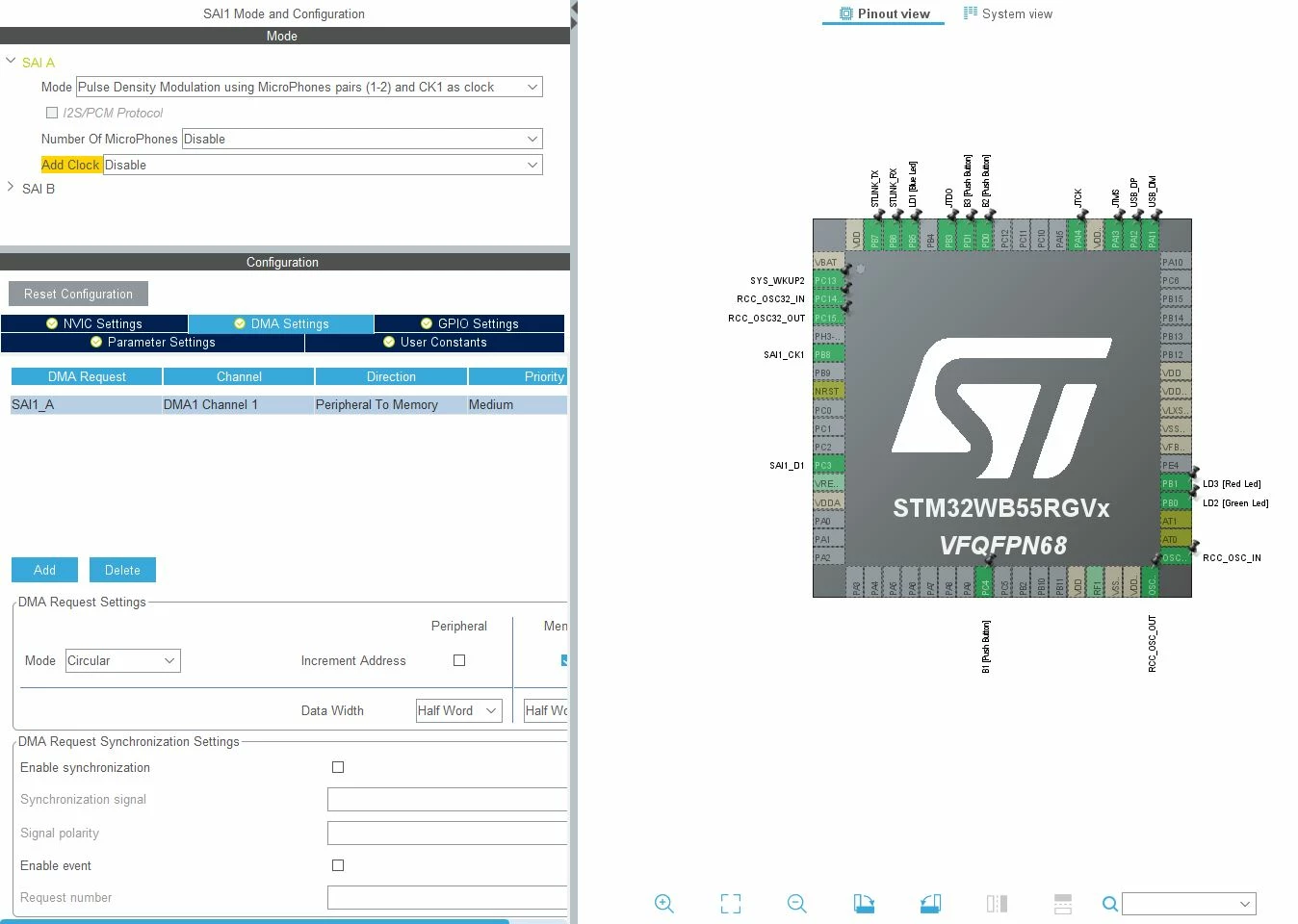Open the DMA Mode Circular dropdown
This screenshot has width=1298, height=924.
tap(122, 660)
